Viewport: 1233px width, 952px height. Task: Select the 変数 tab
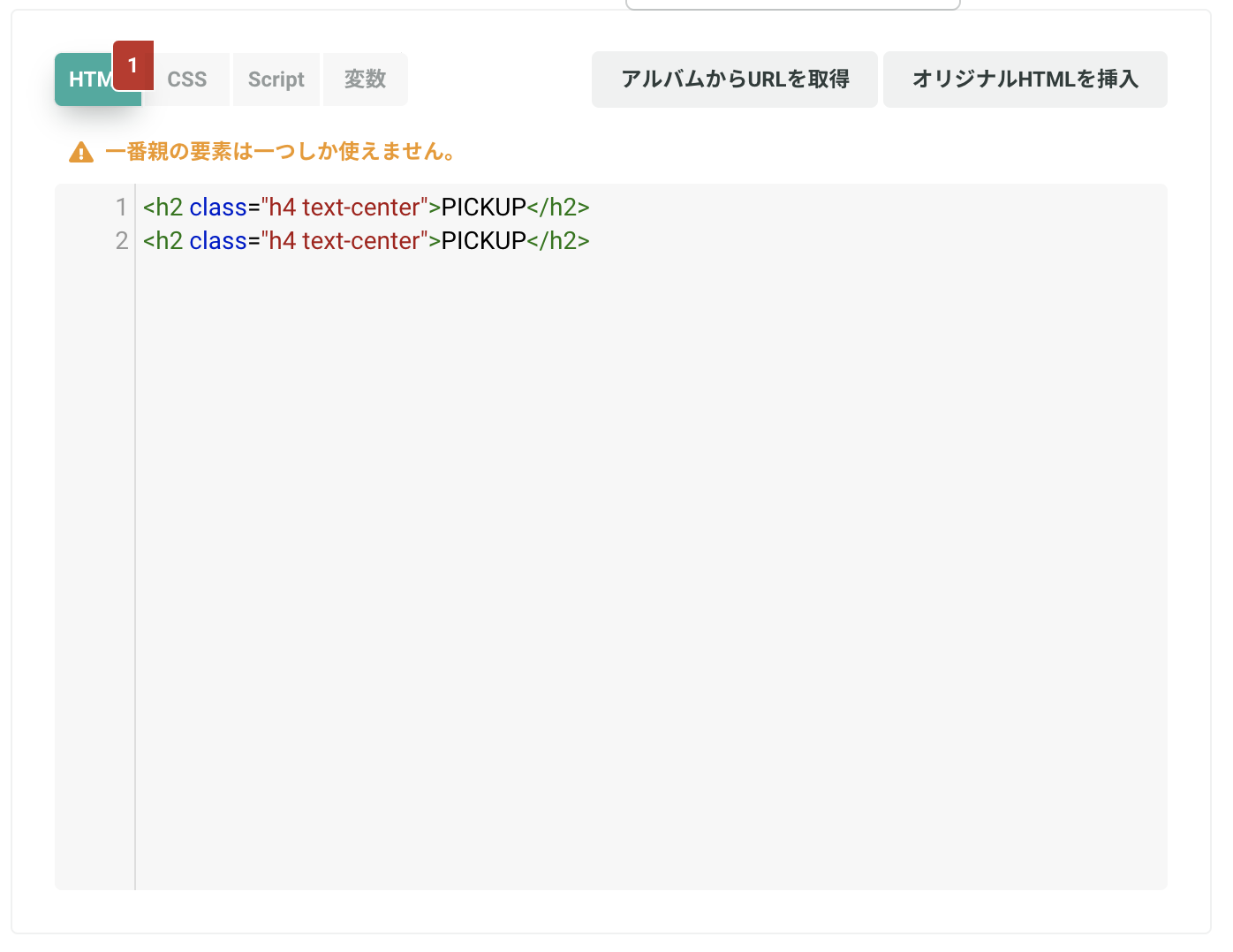coord(366,79)
